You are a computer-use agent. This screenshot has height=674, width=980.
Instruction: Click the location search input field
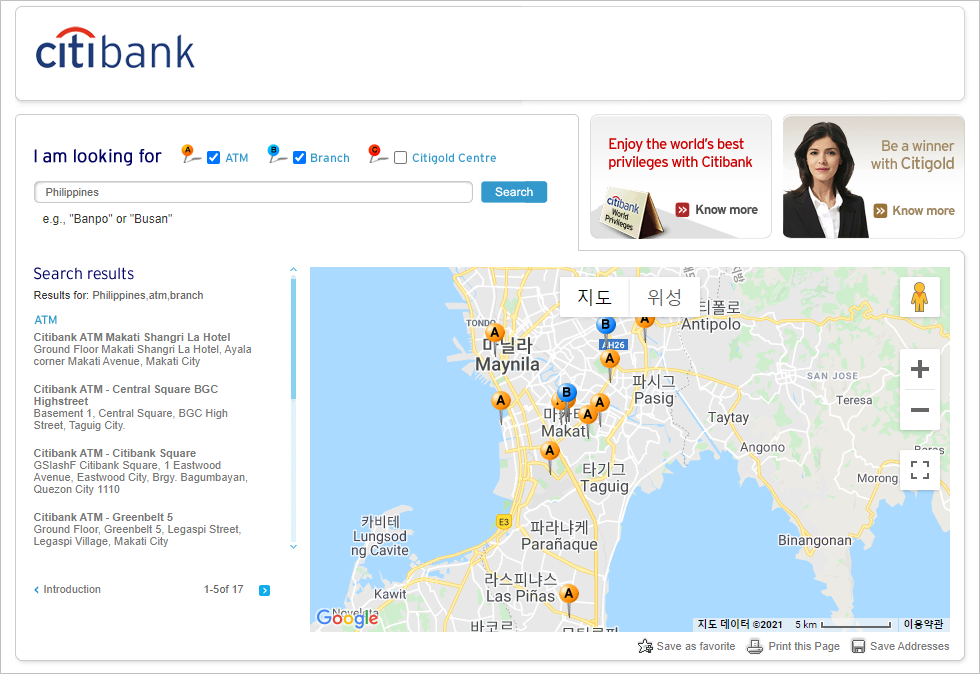tap(253, 192)
